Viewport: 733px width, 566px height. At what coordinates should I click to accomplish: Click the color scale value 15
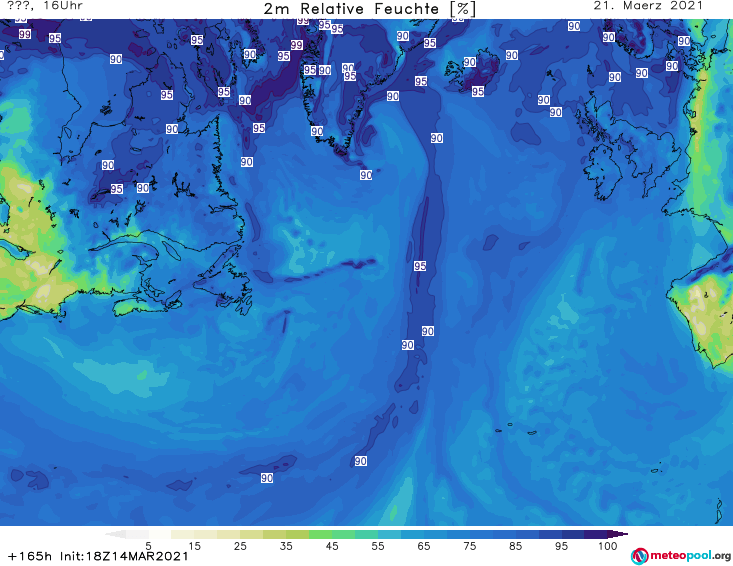pyautogui.click(x=194, y=546)
